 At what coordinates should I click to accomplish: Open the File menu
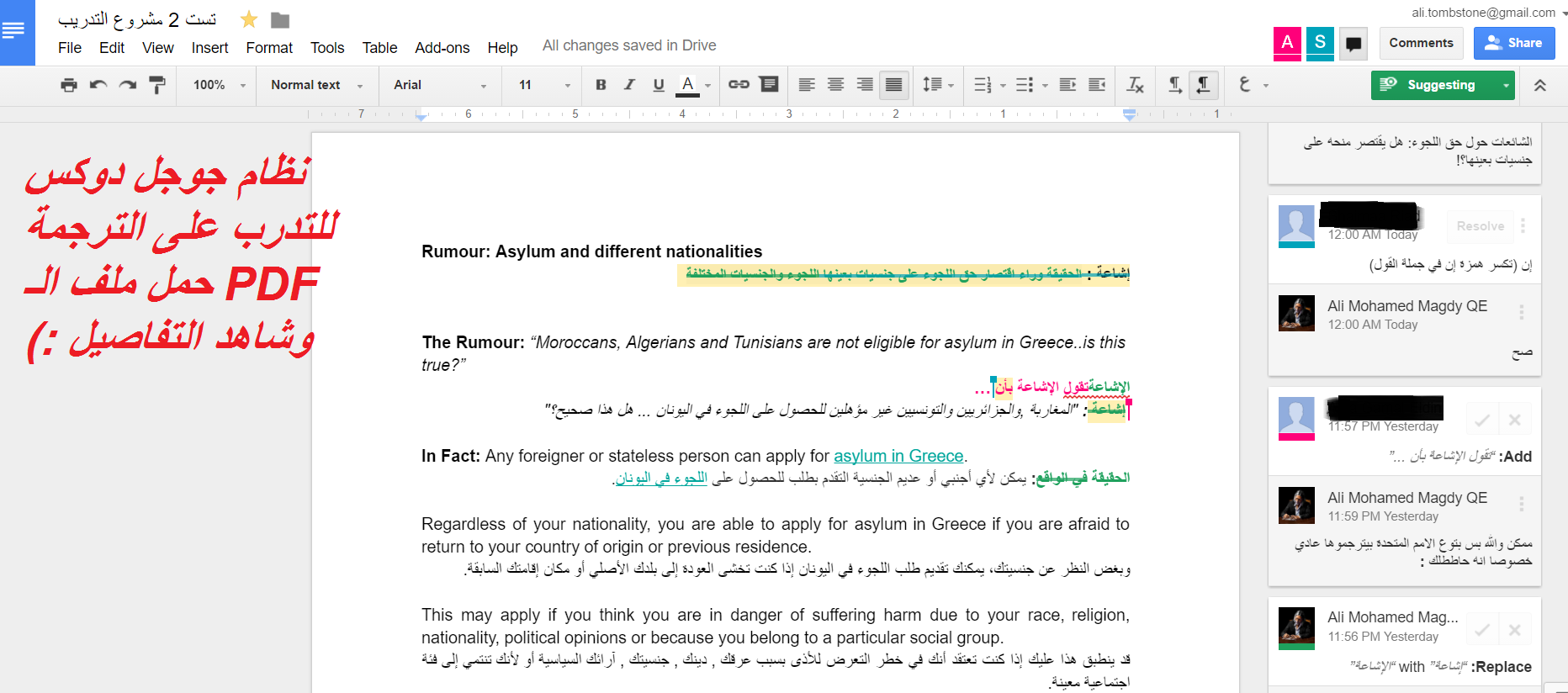70,48
